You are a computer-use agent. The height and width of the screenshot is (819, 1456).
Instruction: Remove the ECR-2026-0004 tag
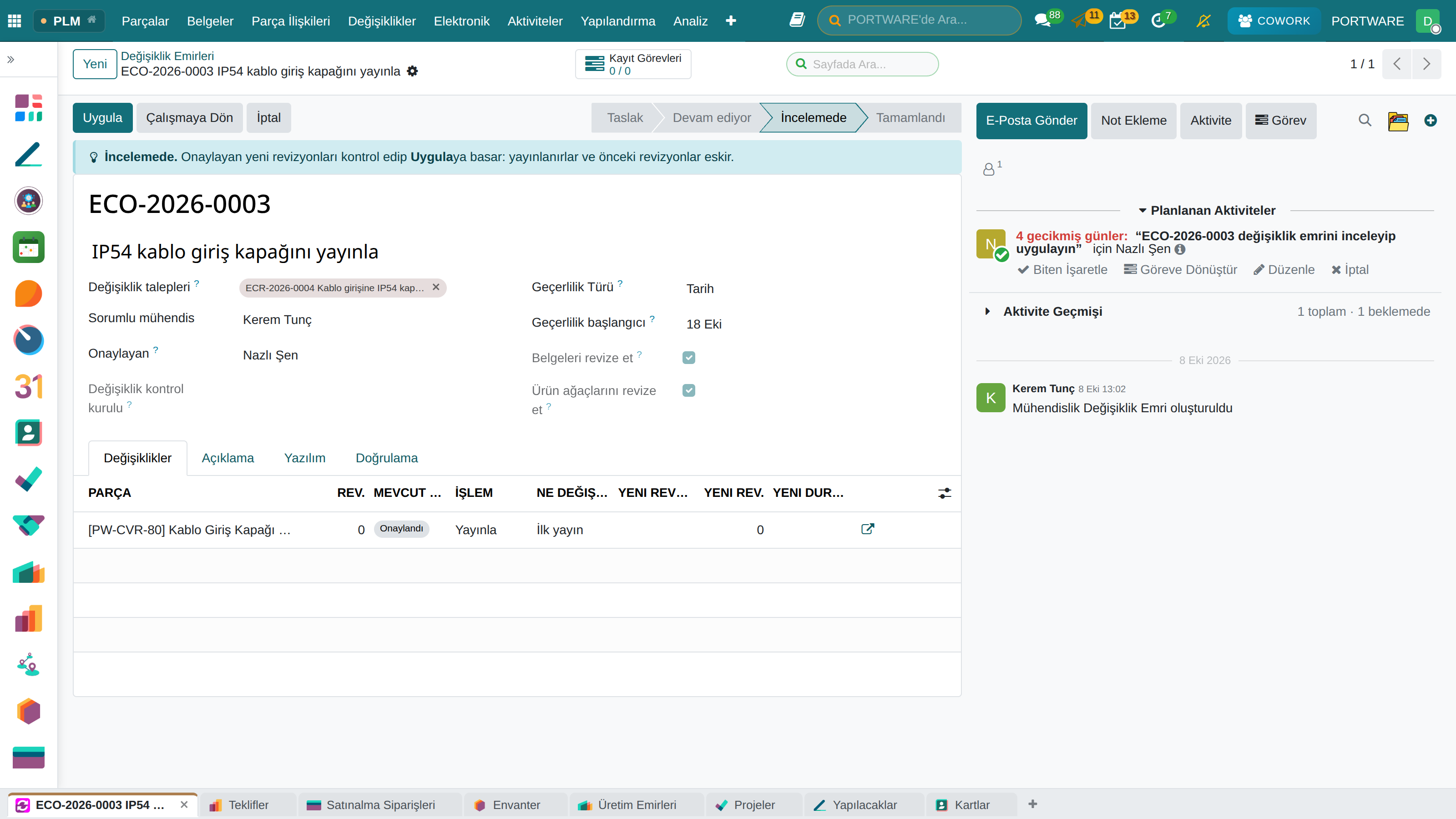[436, 287]
